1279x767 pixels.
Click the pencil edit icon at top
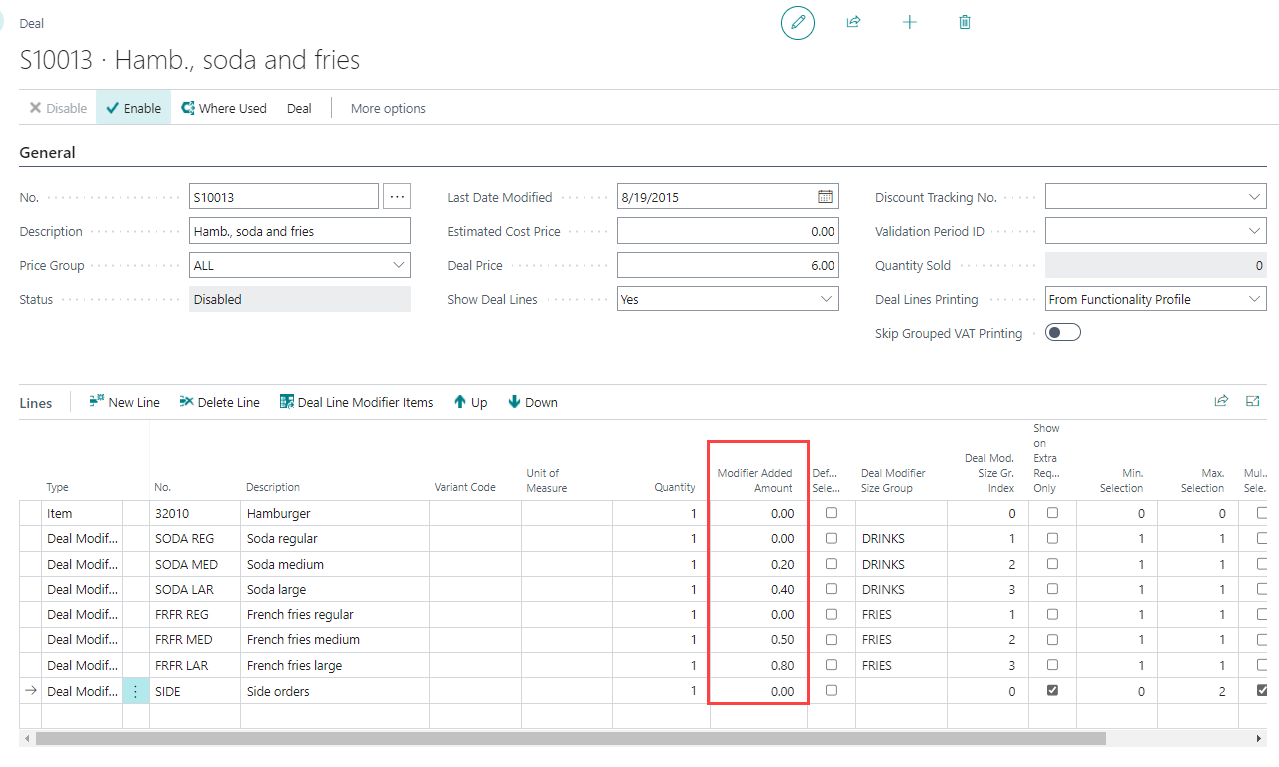click(797, 22)
